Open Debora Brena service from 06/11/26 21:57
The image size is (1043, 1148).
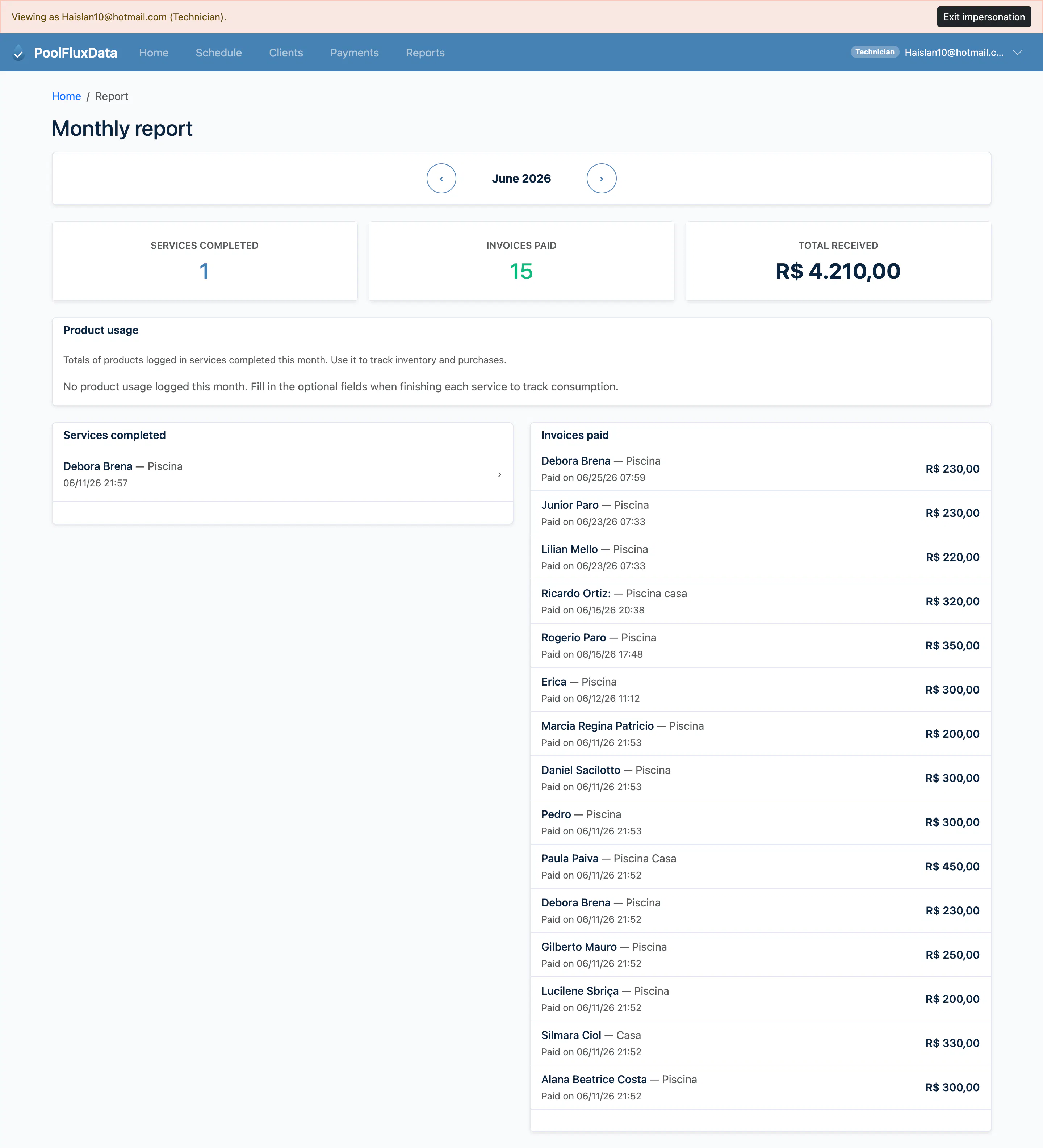[x=282, y=474]
